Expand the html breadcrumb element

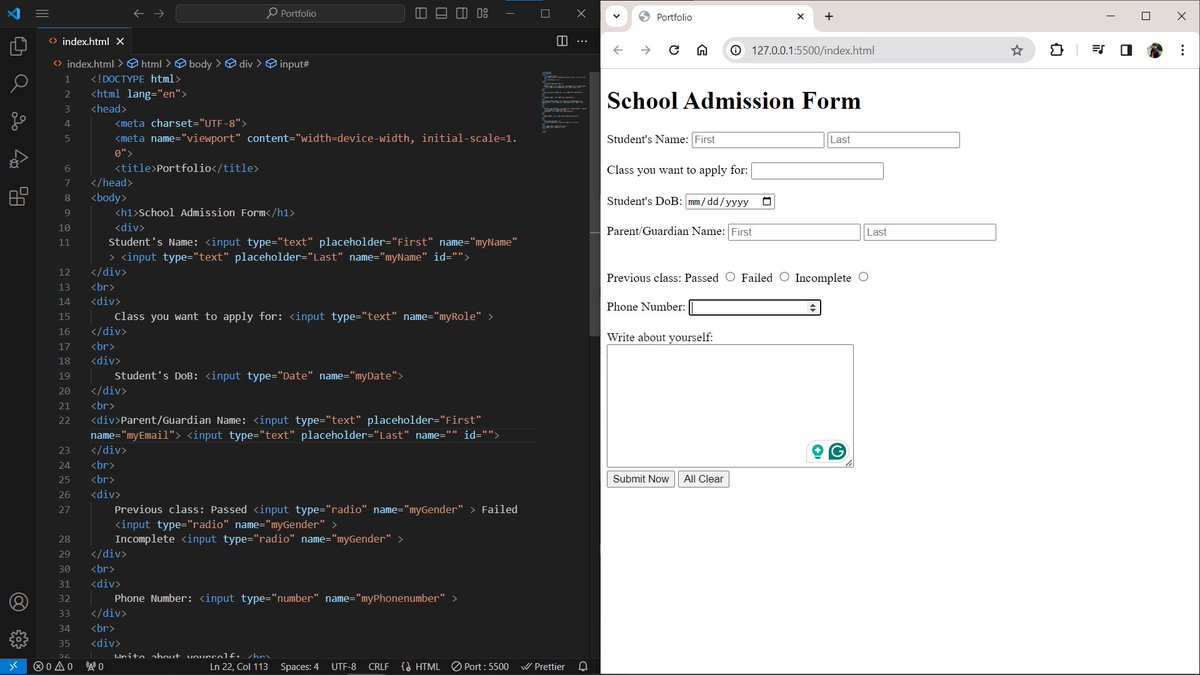tap(144, 63)
